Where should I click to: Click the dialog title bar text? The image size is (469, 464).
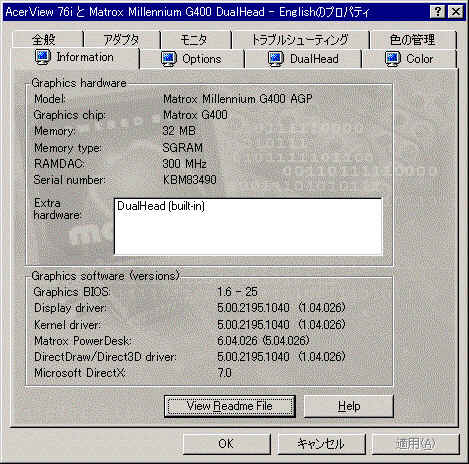(188, 12)
